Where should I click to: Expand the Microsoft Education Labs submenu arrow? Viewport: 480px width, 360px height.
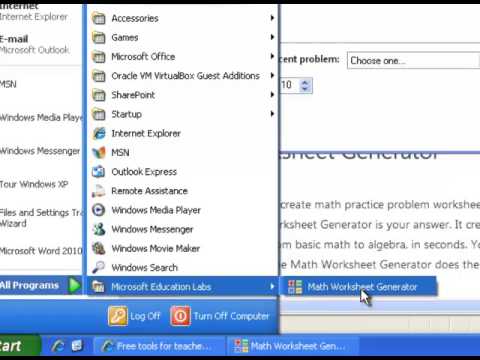[272, 286]
